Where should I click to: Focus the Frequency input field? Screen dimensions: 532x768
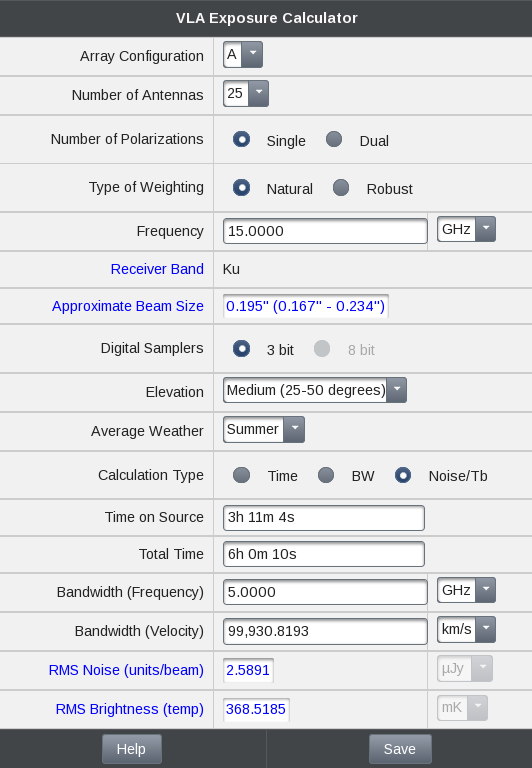[x=325, y=231]
